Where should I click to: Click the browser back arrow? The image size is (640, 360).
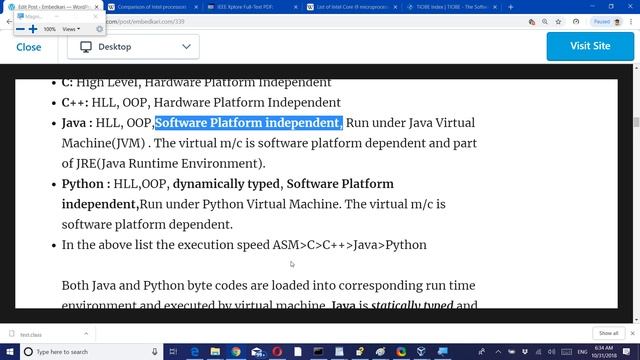click(x=9, y=22)
